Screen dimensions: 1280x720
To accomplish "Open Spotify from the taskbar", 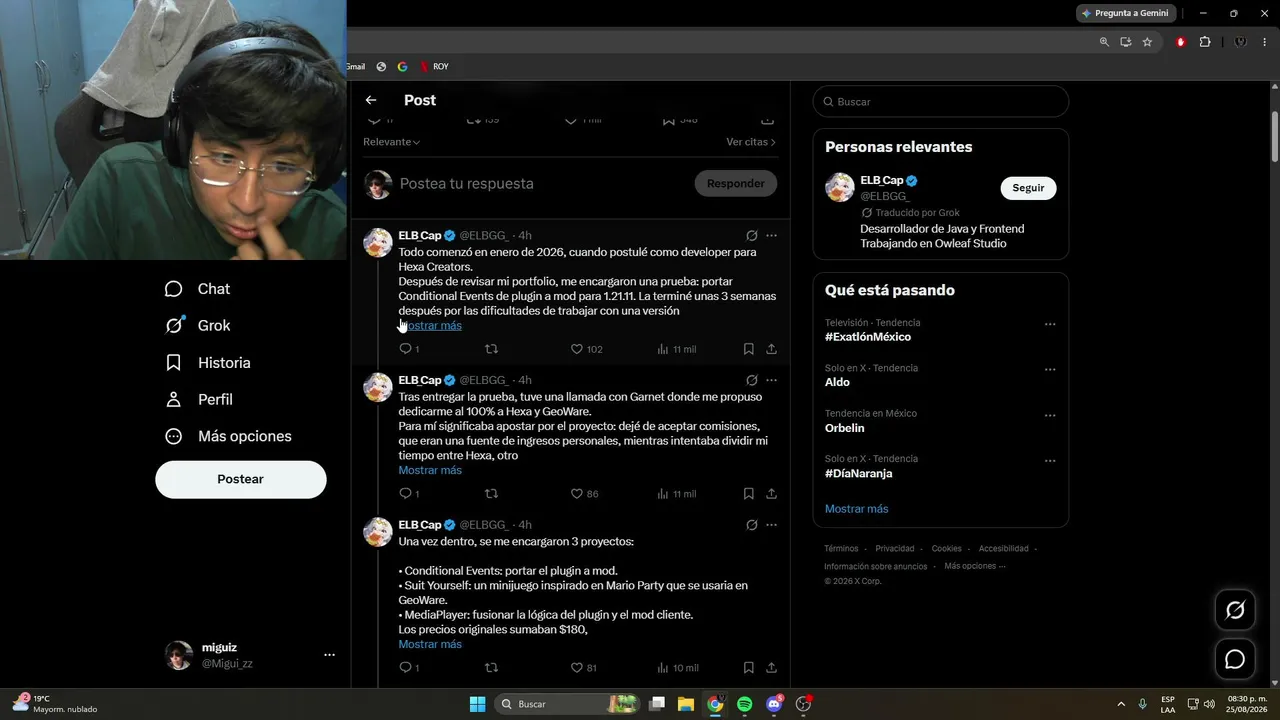I will coord(744,704).
